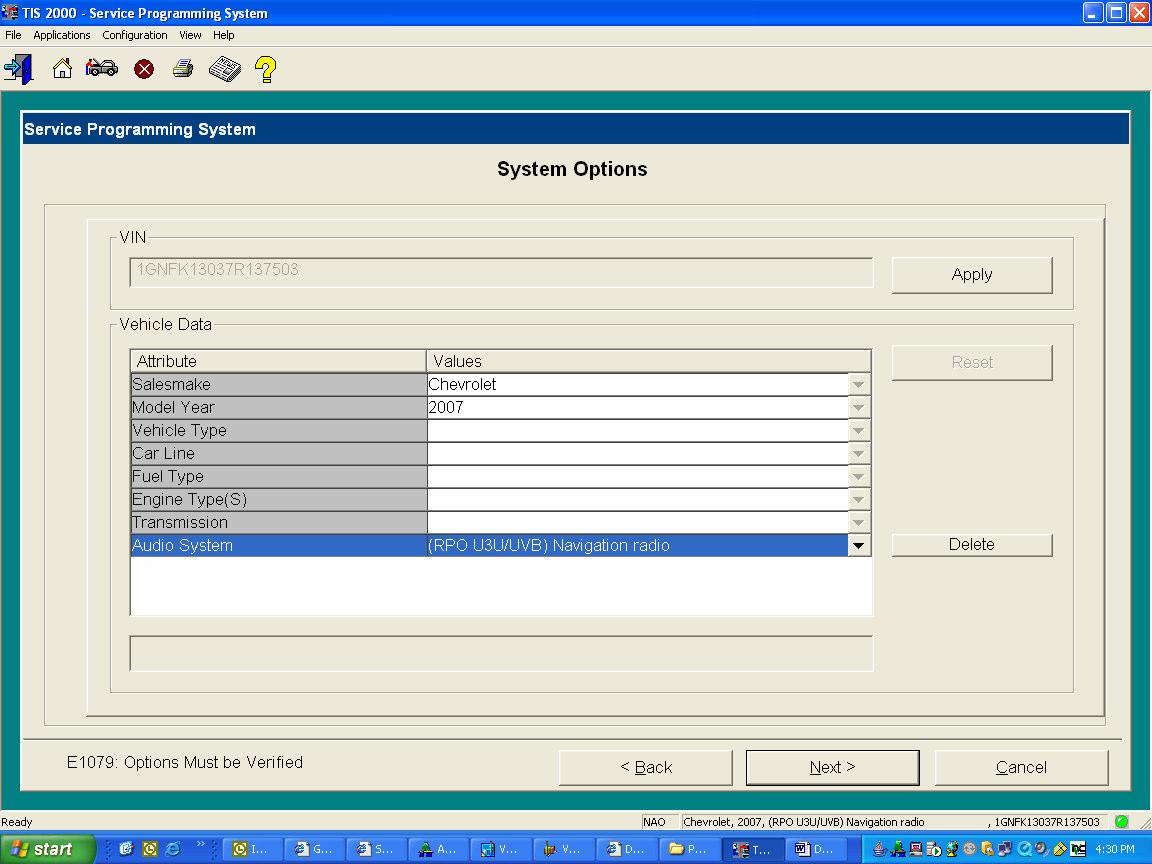Screen dimensions: 1152x864
Task: Open the Applications menu
Action: tap(62, 35)
